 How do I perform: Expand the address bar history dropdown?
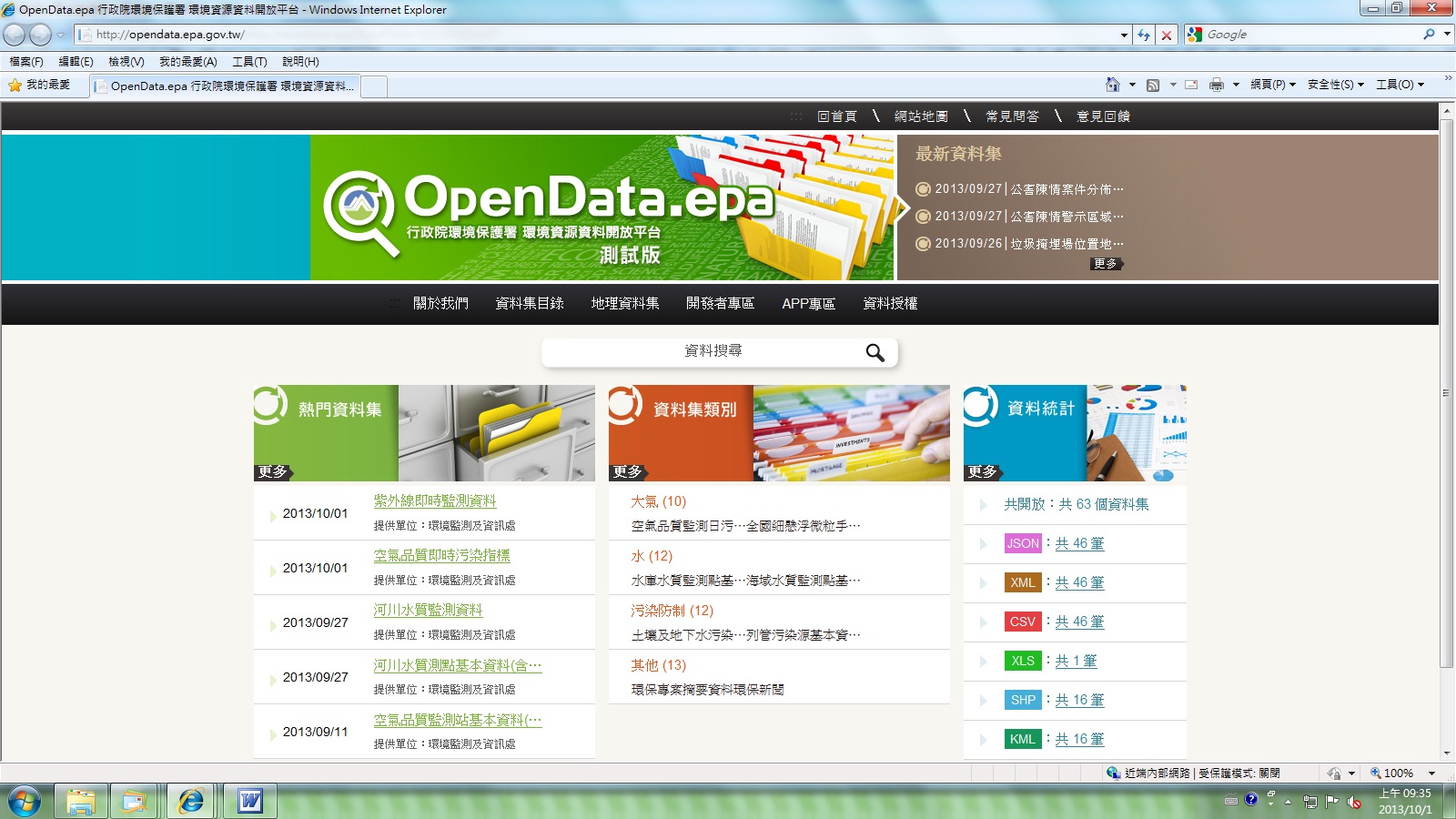pyautogui.click(x=1124, y=35)
